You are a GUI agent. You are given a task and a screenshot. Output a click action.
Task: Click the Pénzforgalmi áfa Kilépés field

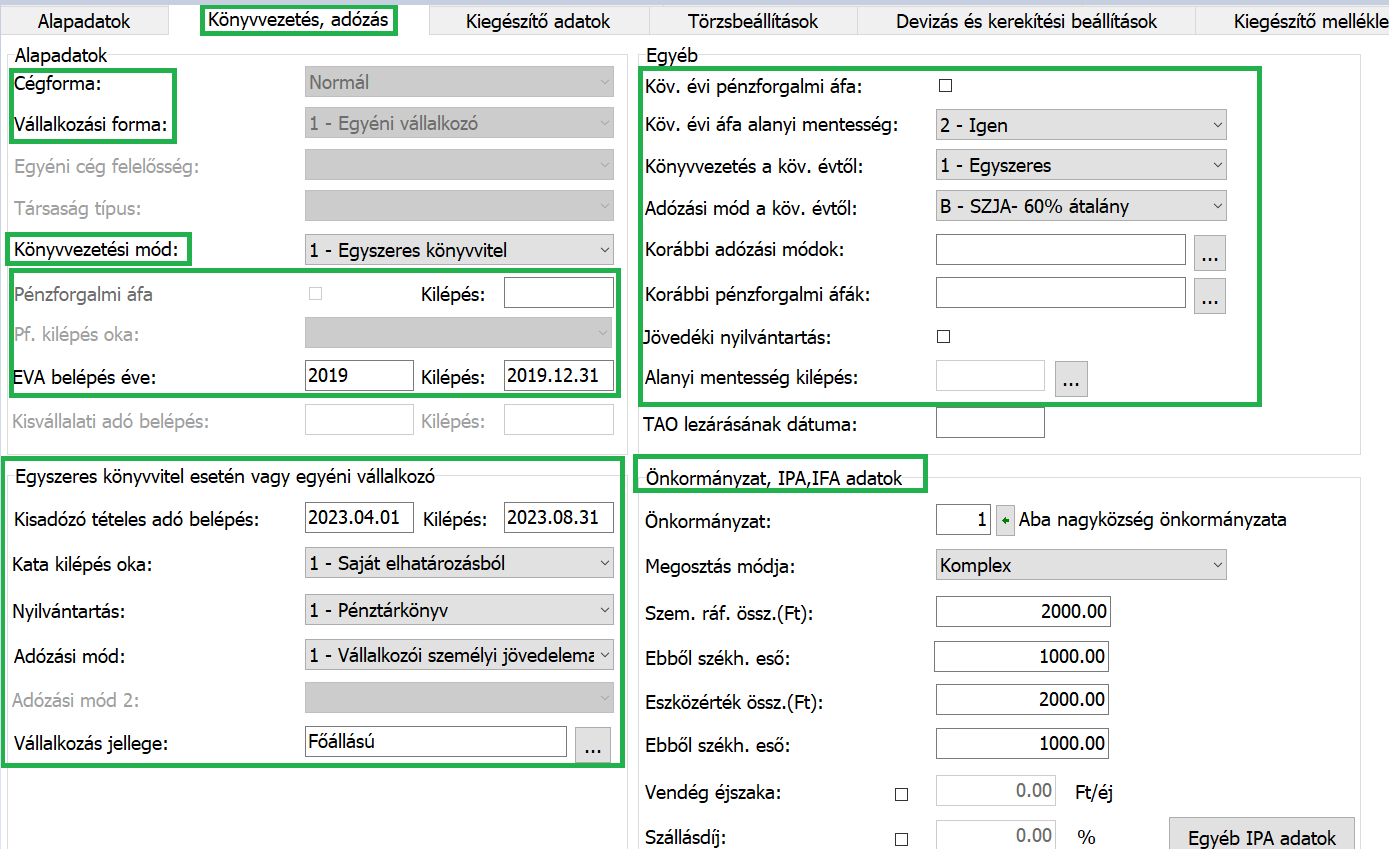[559, 293]
